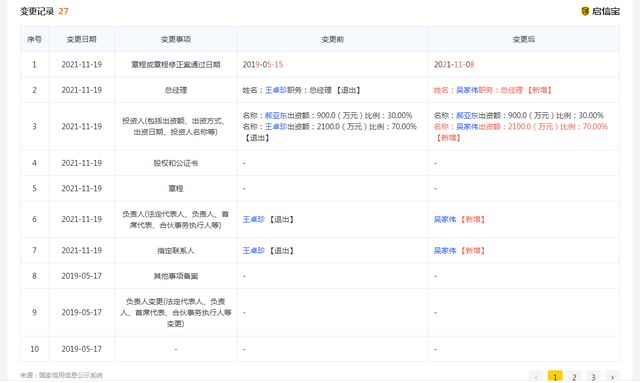The height and width of the screenshot is (383, 640).
Task: Click date 2019-05-17 in row 8
Action: tap(82, 276)
